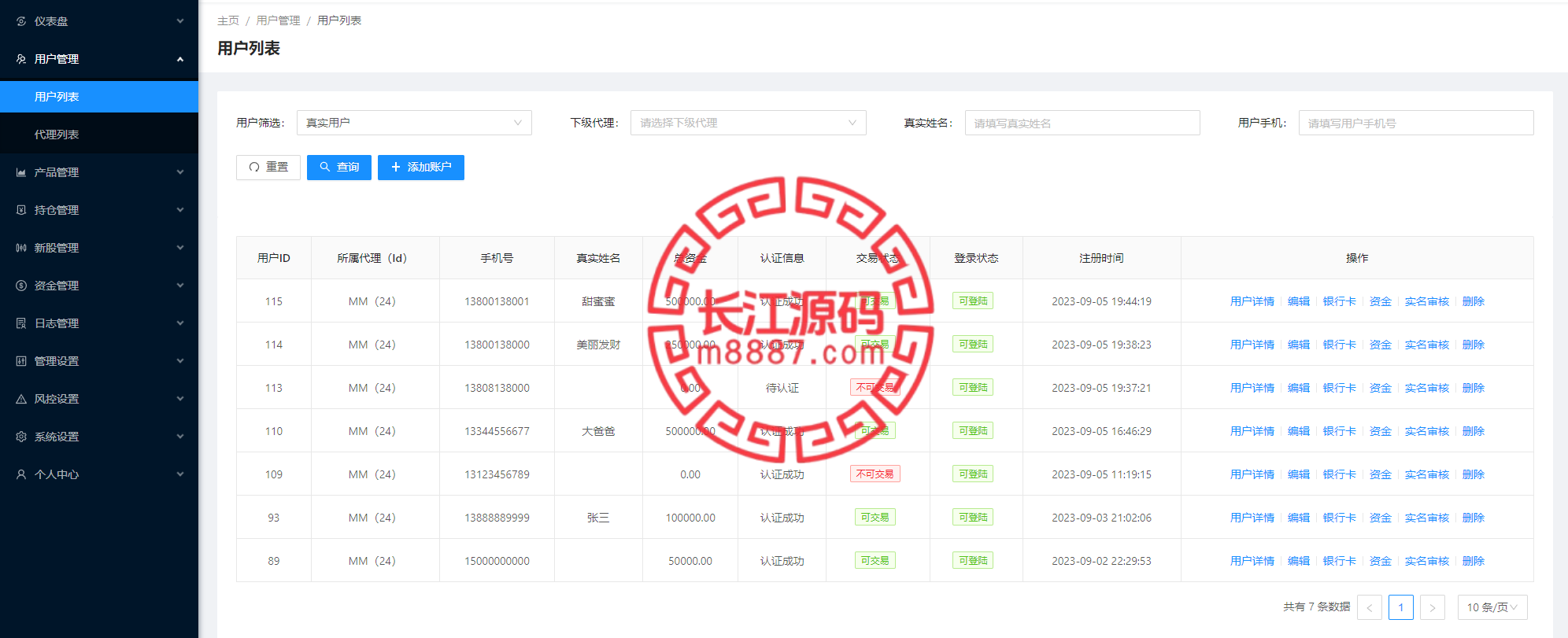Click the 注册时间 column header
The width and height of the screenshot is (1568, 638).
(1101, 258)
